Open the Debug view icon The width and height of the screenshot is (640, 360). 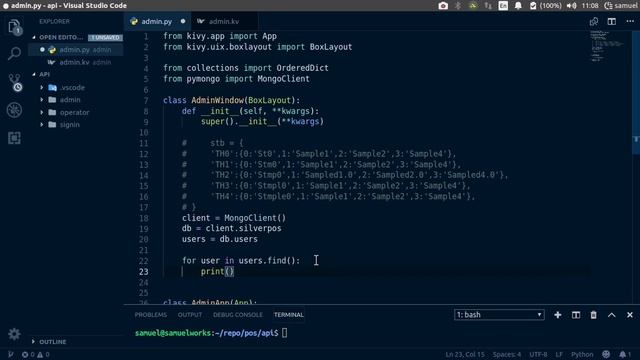14,110
